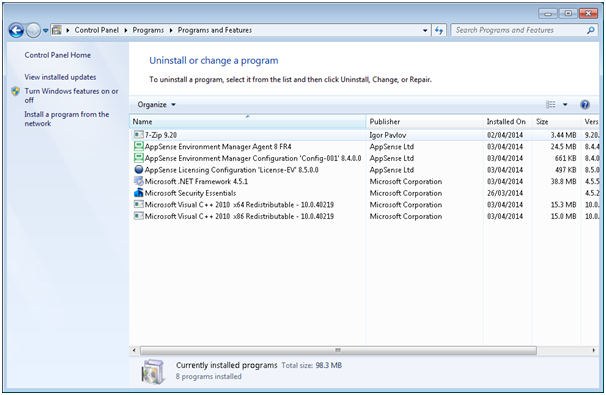Viewport: 606px width, 395px height.
Task: Open the Organize menu
Action: tap(157, 105)
